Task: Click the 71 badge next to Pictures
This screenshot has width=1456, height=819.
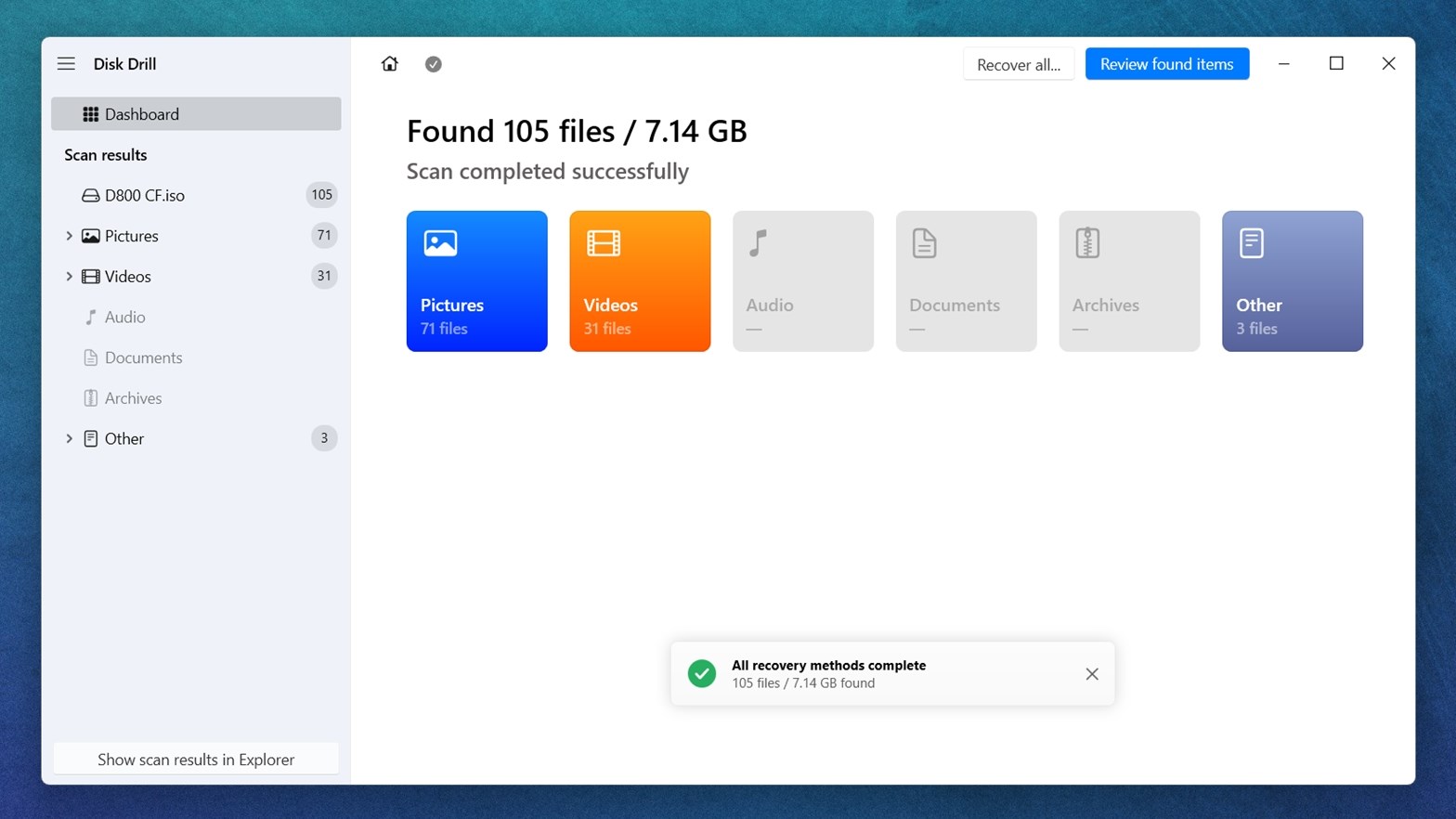Action: (324, 236)
